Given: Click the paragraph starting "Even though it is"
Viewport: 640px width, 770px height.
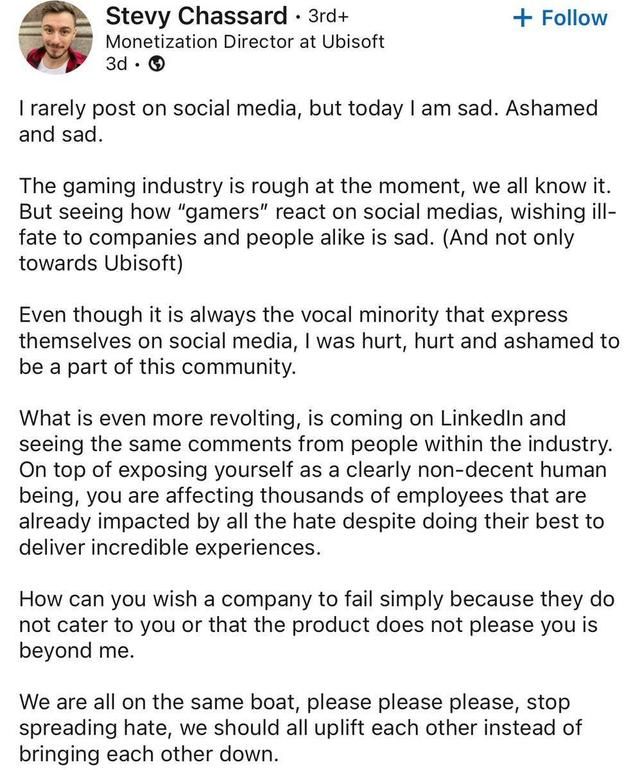Looking at the screenshot, I should pyautogui.click(x=318, y=341).
